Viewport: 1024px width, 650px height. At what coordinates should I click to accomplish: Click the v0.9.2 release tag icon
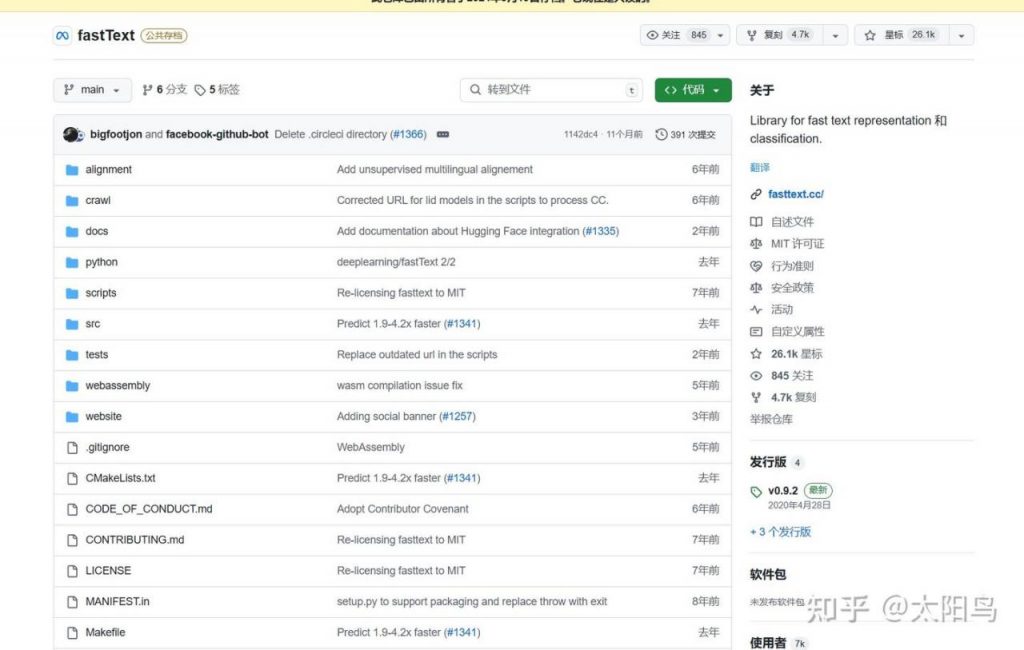point(756,492)
